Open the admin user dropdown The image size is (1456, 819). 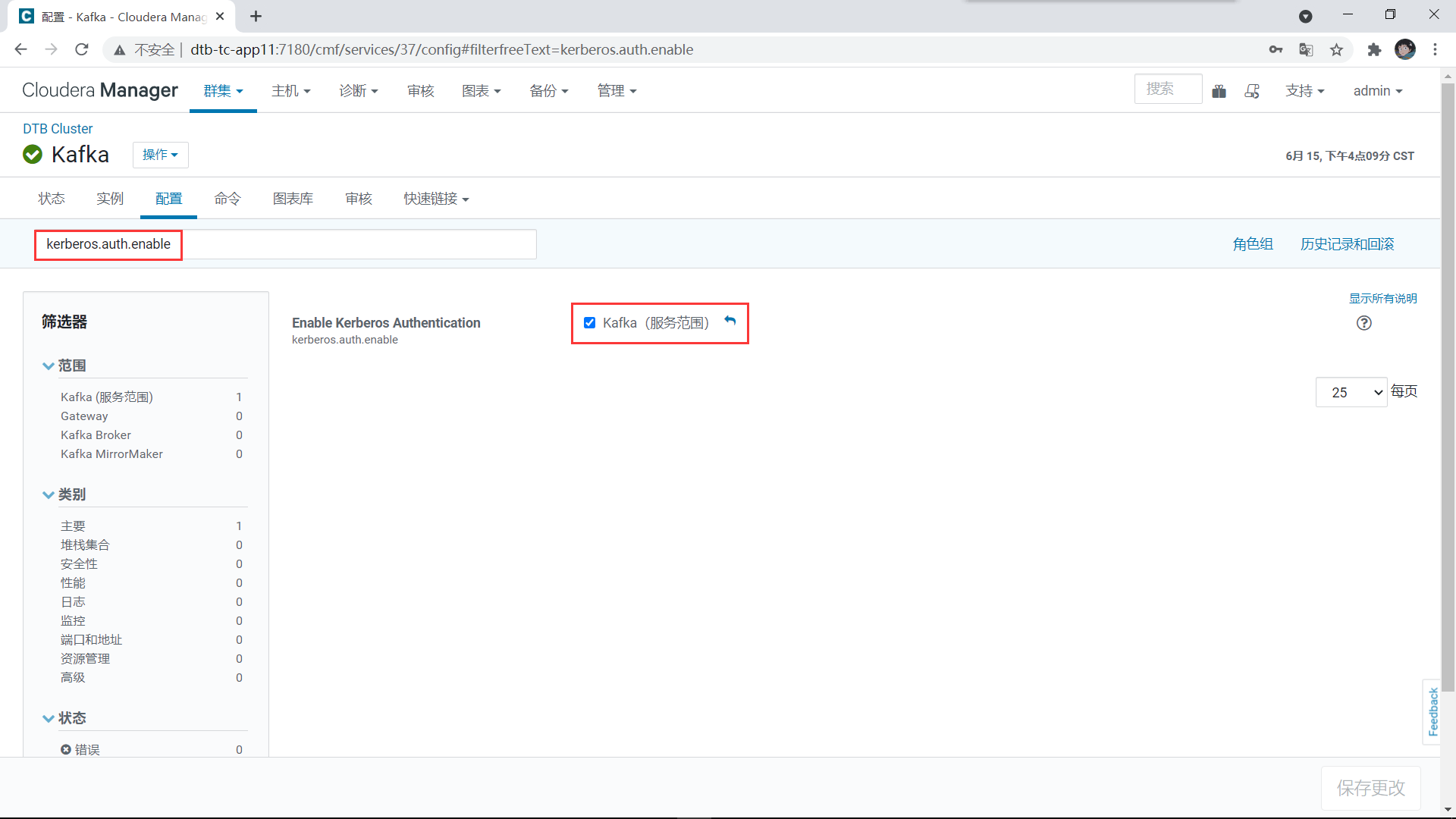tap(1378, 91)
